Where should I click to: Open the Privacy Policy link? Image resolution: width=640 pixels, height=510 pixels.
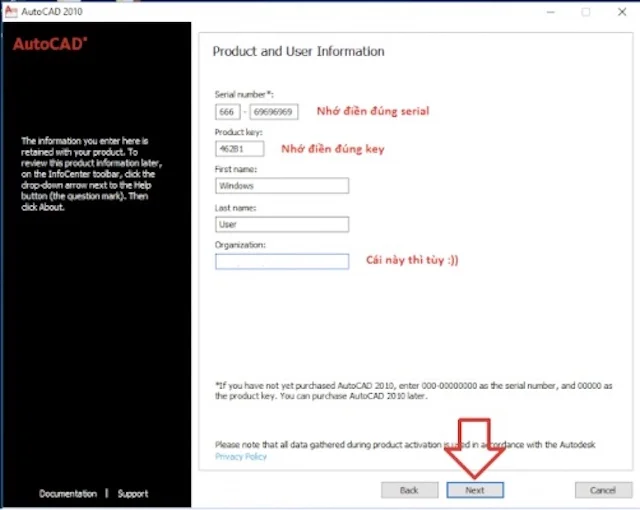tap(241, 457)
